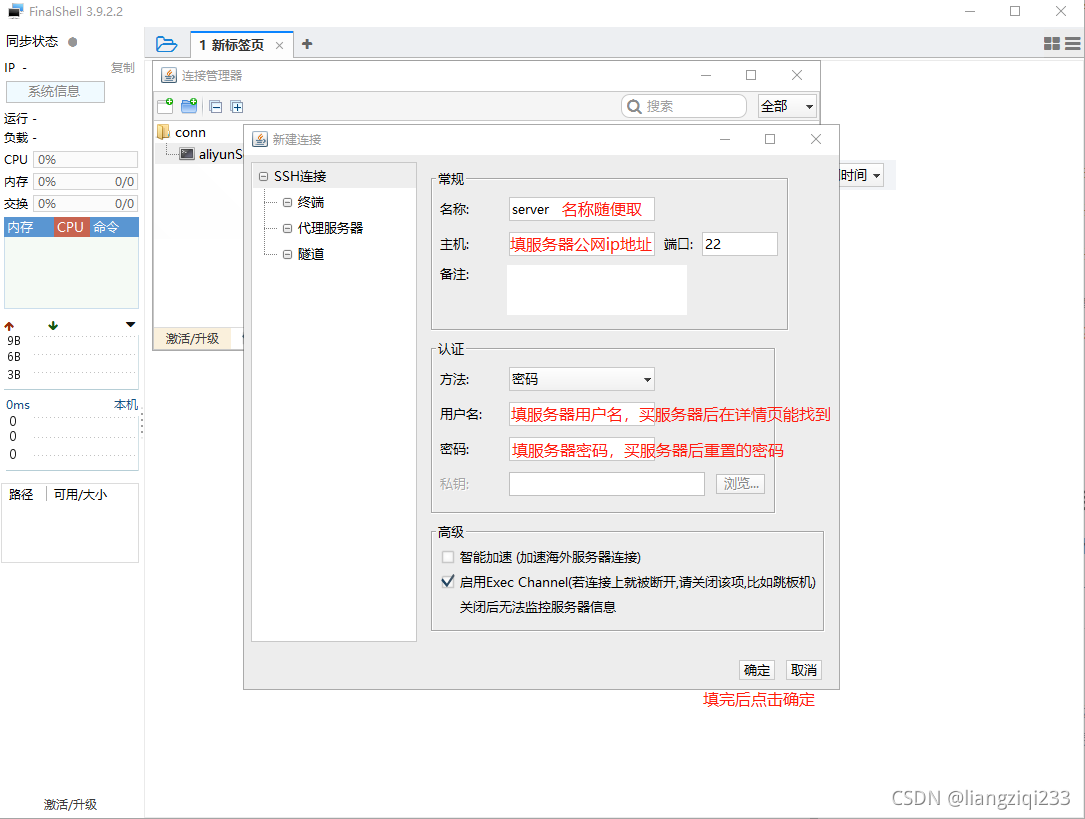Open the connection manager folder icon

click(166, 44)
